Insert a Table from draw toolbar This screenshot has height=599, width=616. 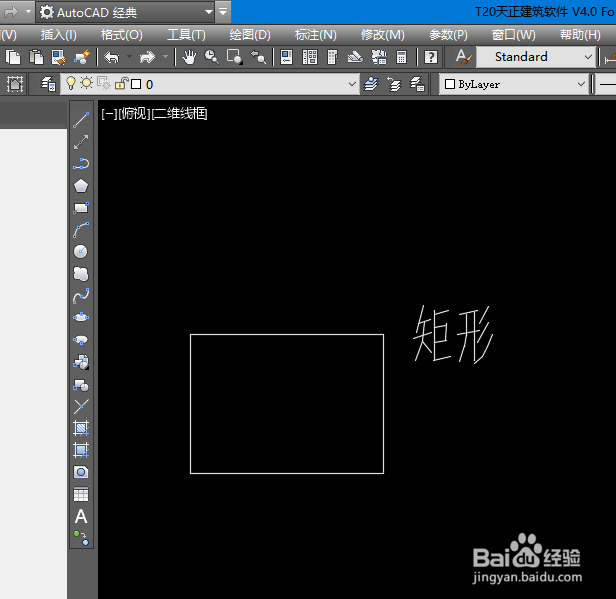point(81,495)
